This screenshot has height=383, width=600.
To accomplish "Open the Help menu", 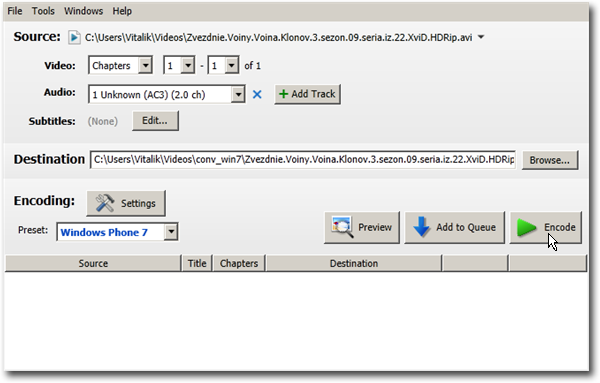I will [122, 11].
